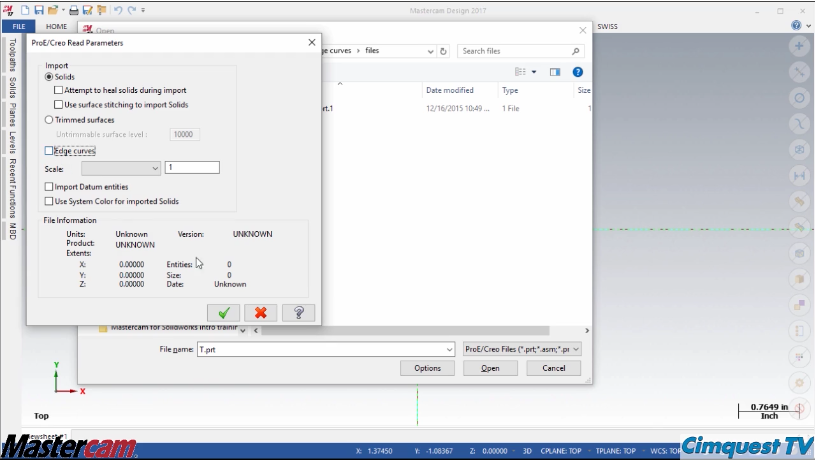Open the Planes side panel tab
The height and width of the screenshot is (461, 815).
point(12,114)
